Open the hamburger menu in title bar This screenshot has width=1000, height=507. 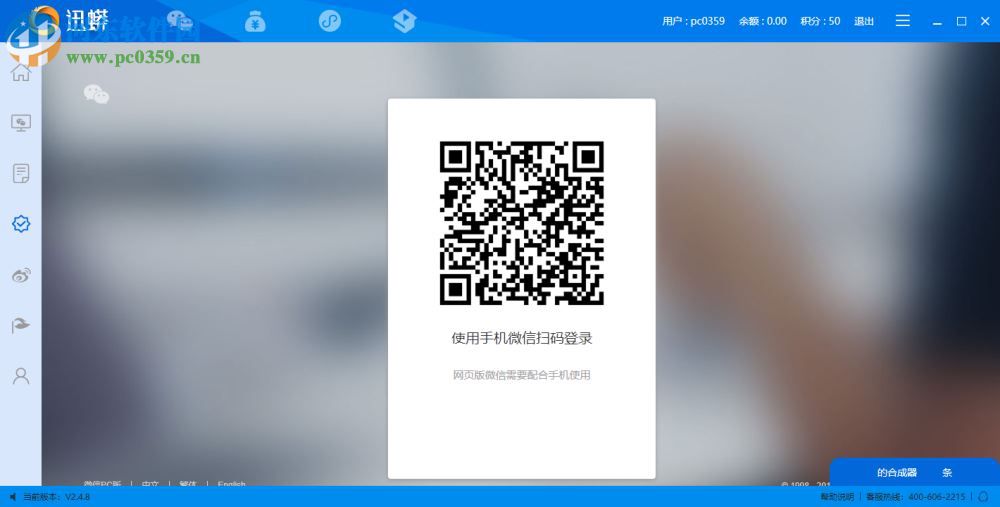tap(902, 21)
